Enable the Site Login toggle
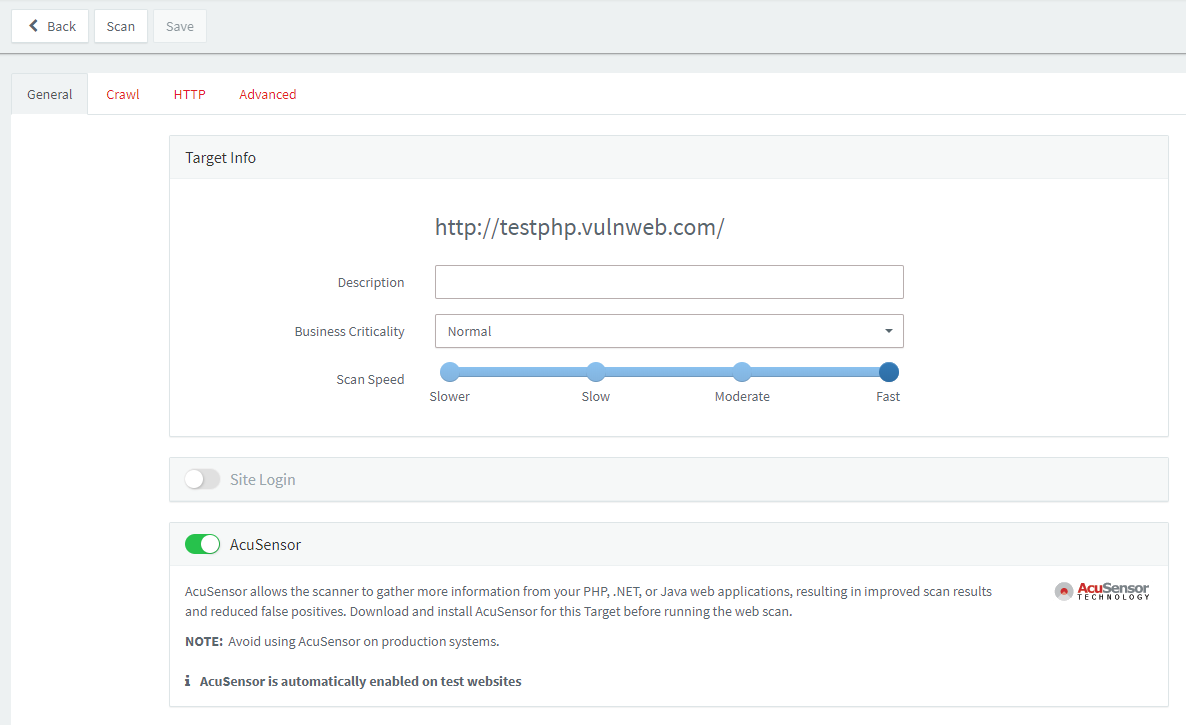The height and width of the screenshot is (725, 1186). tap(202, 479)
